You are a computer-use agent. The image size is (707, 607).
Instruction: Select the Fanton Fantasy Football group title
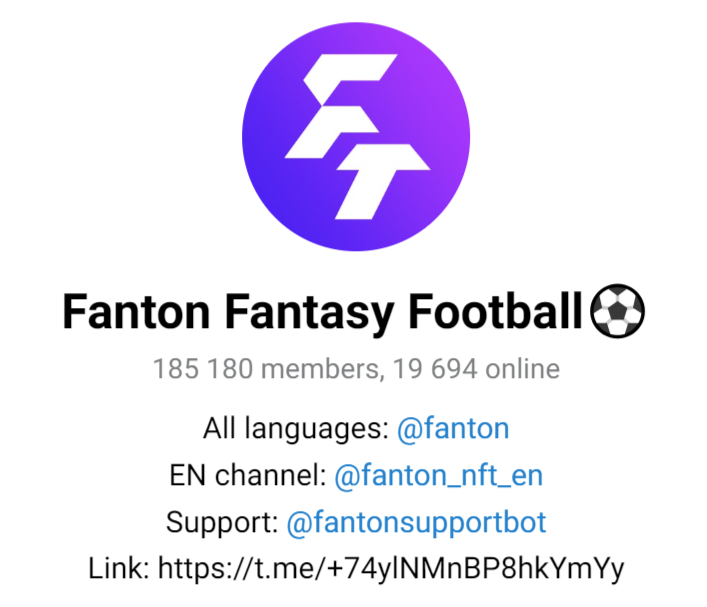click(x=354, y=312)
